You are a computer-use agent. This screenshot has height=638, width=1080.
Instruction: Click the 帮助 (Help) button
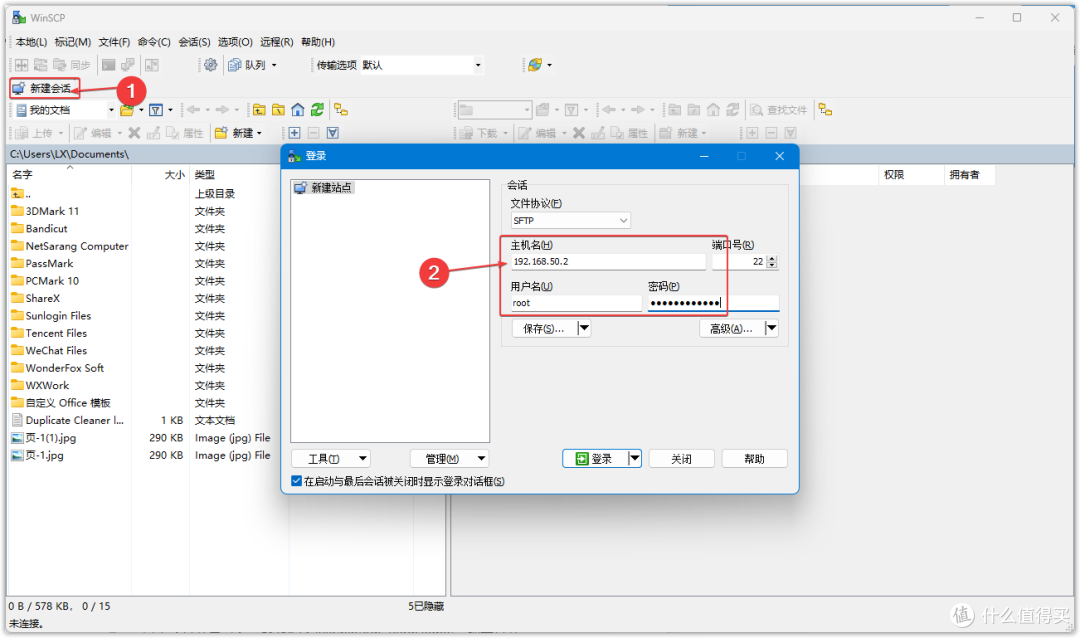753,458
